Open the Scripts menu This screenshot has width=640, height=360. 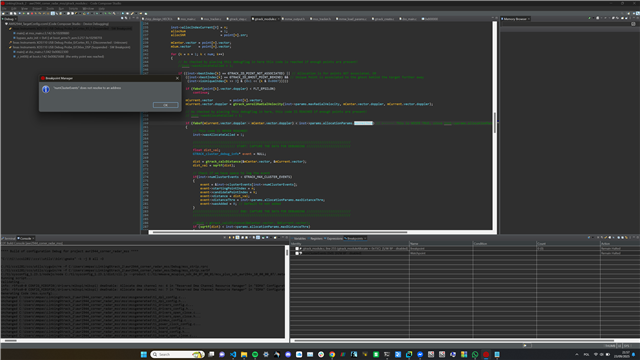pos(73,8)
